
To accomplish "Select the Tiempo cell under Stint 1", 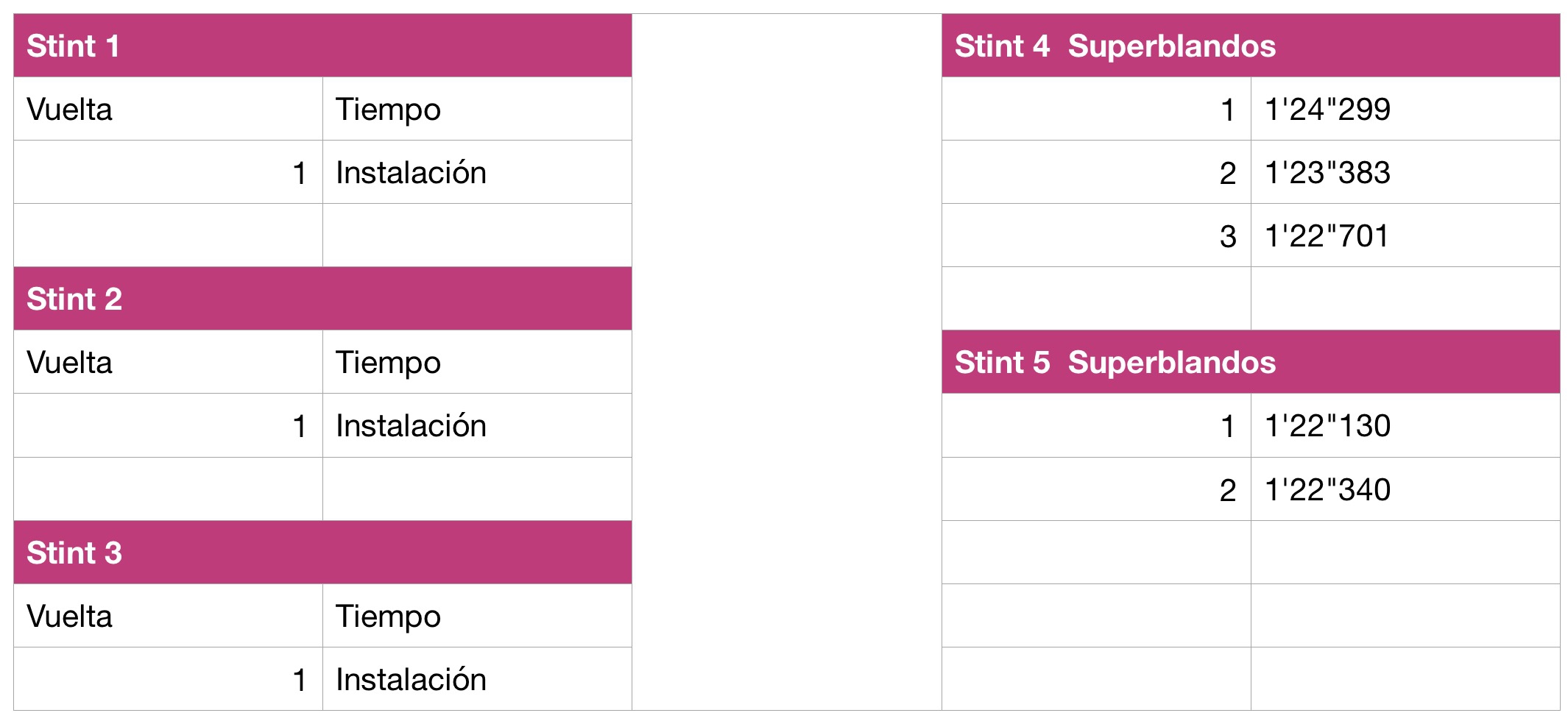I will (476, 109).
